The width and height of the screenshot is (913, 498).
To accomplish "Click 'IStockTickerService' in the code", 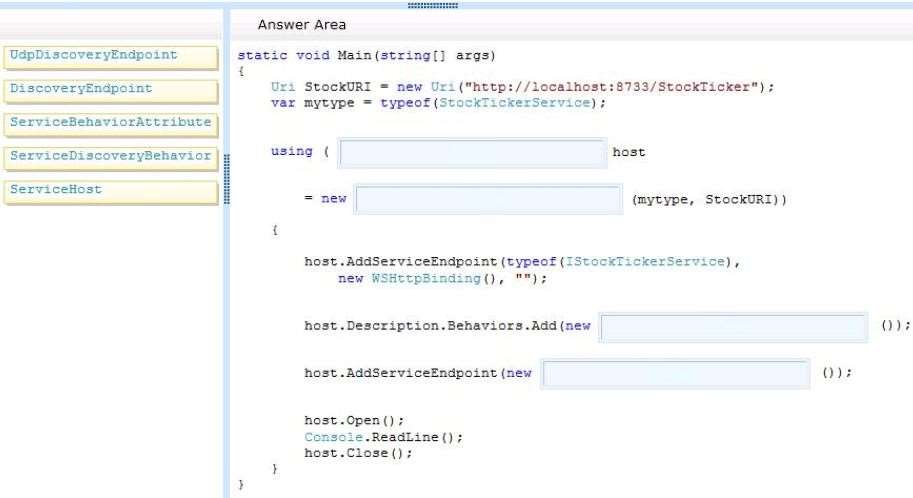I will click(645, 262).
